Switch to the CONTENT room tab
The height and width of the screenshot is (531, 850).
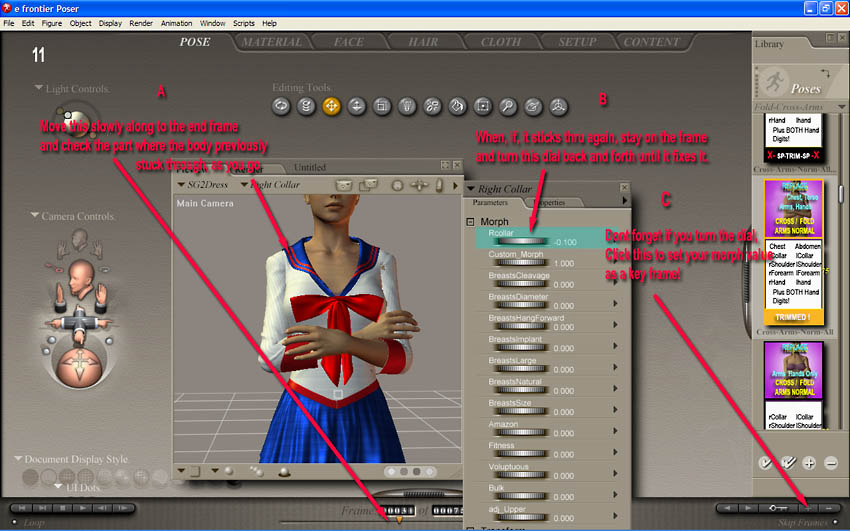pyautogui.click(x=651, y=42)
